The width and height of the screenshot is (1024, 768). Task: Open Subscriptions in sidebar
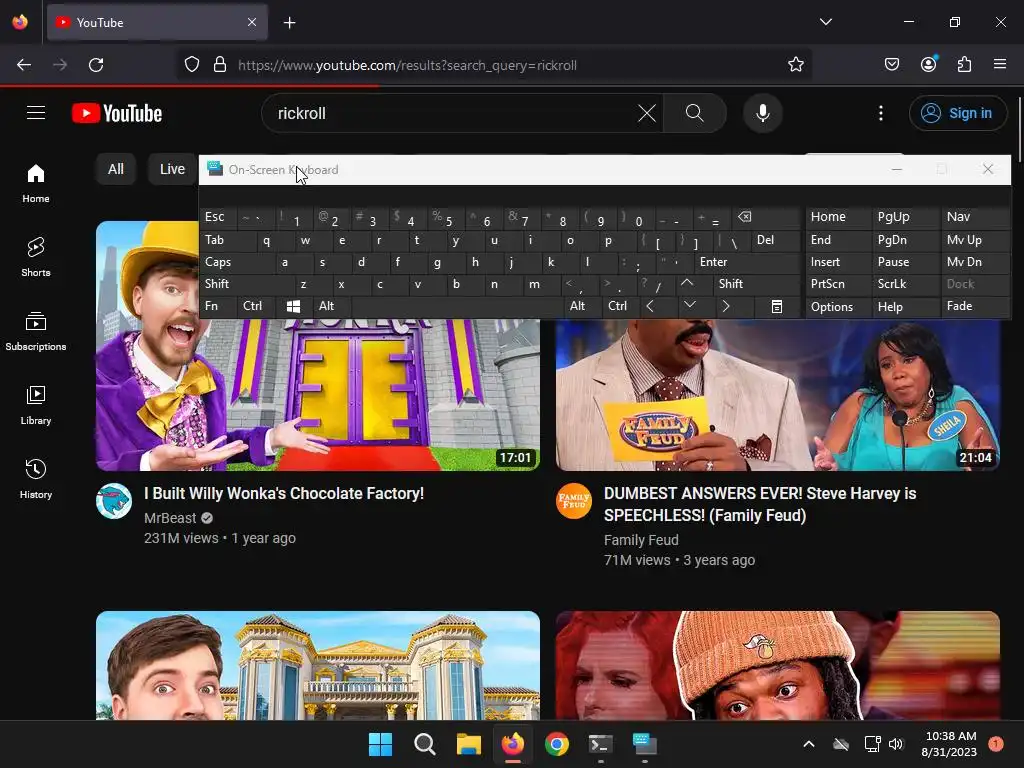click(36, 331)
